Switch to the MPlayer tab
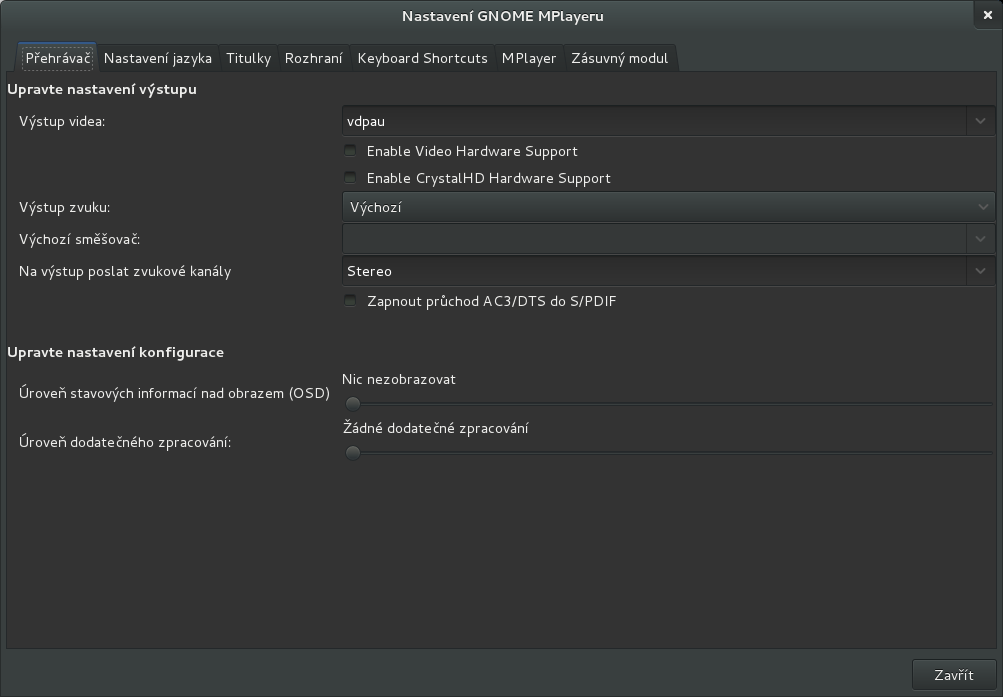1003x697 pixels. coord(529,58)
